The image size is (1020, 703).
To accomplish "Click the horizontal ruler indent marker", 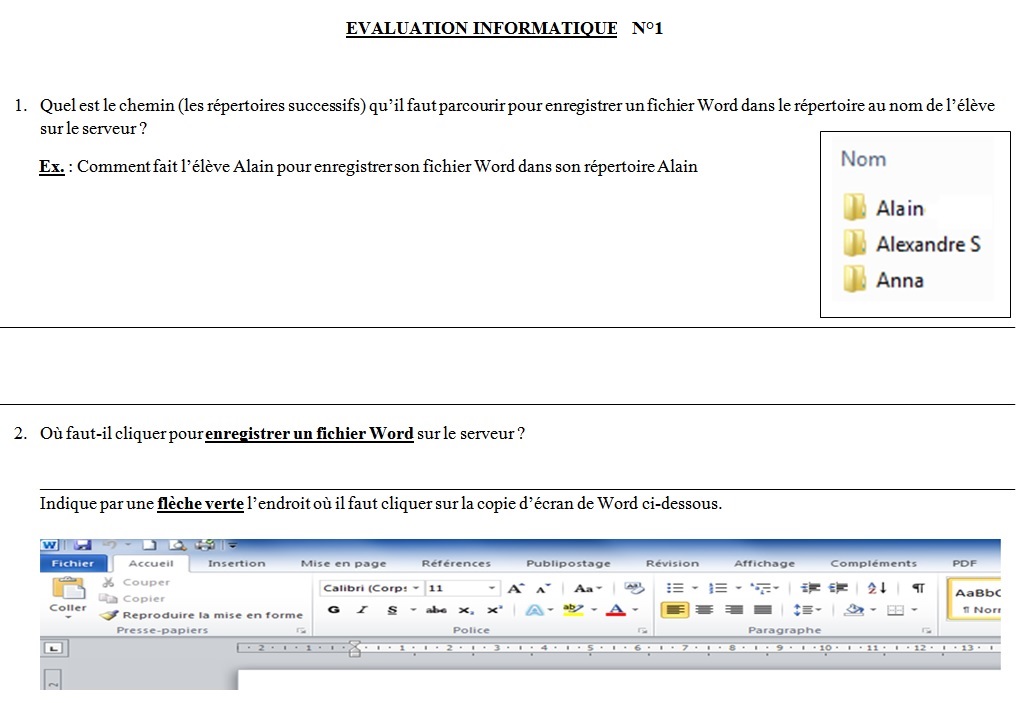I will click(x=355, y=648).
